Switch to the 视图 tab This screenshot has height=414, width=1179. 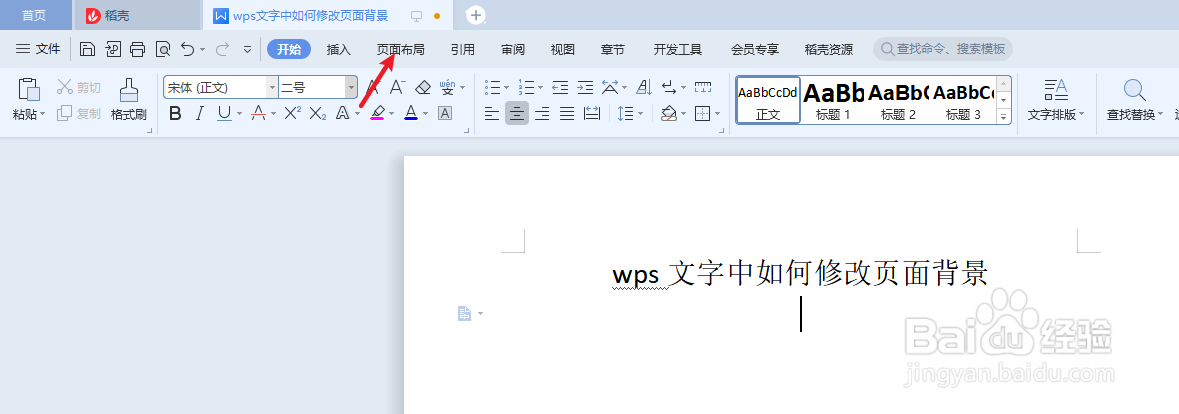tap(562, 50)
